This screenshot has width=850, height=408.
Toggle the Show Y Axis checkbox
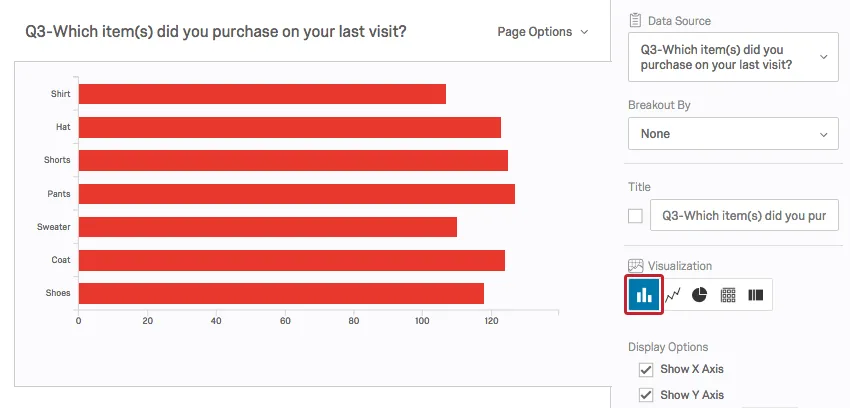point(645,395)
